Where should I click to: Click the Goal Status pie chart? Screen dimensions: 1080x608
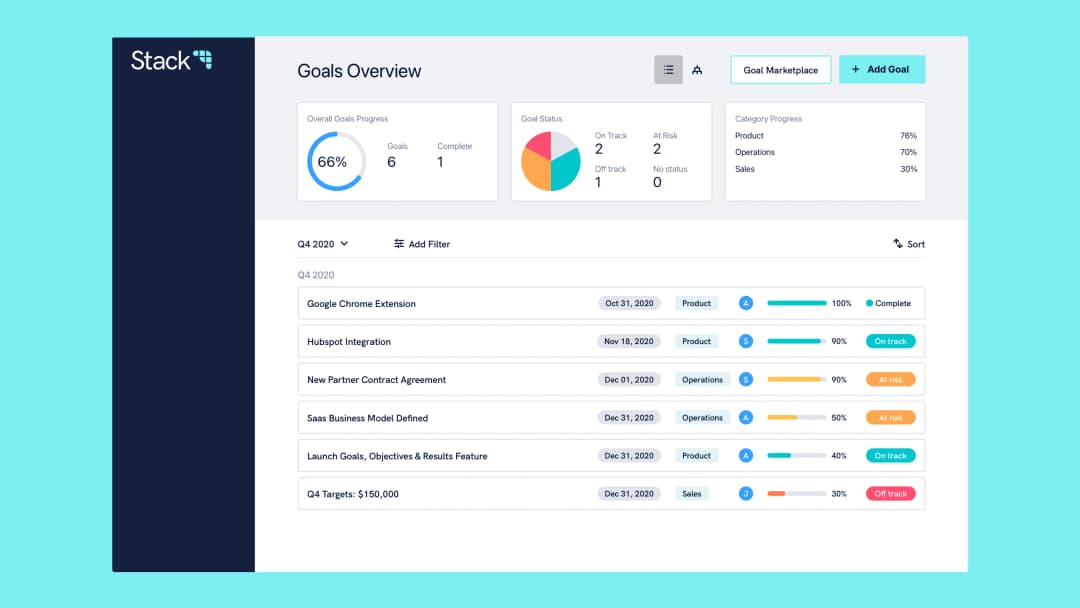click(x=550, y=161)
